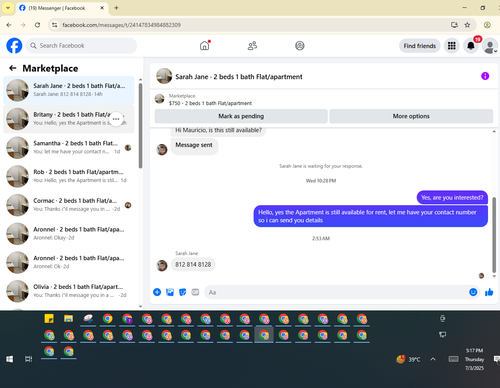
Task: Click the 812 814 8128 message bubble
Action: pyautogui.click(x=193, y=264)
